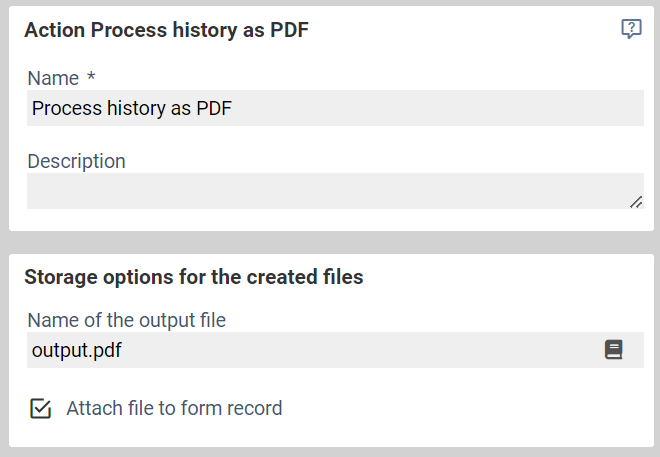Open the help icon for this action
660x457 pixels.
[631, 29]
